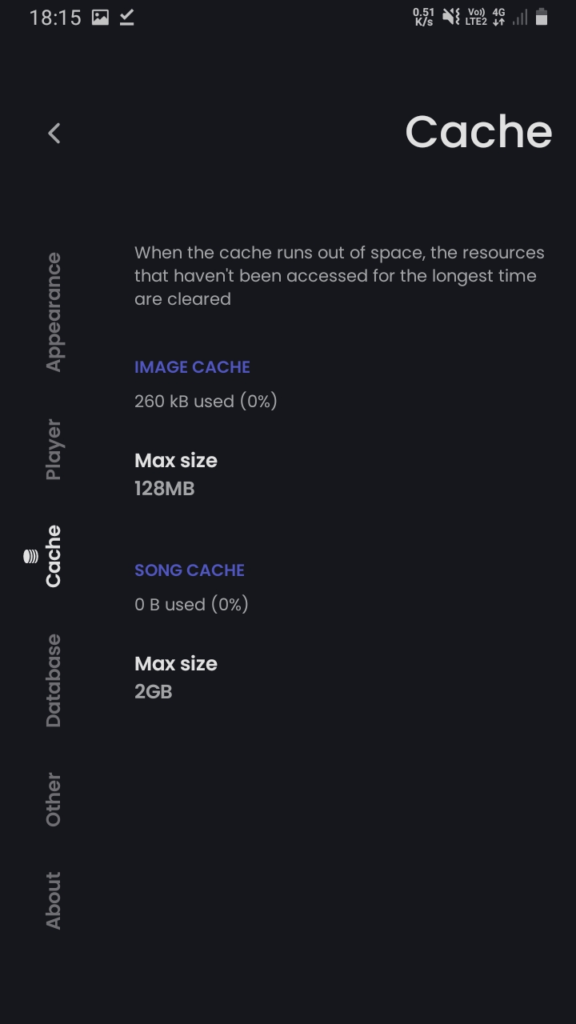
Task: Switch to the Appearance settings tab
Action: 54,312
